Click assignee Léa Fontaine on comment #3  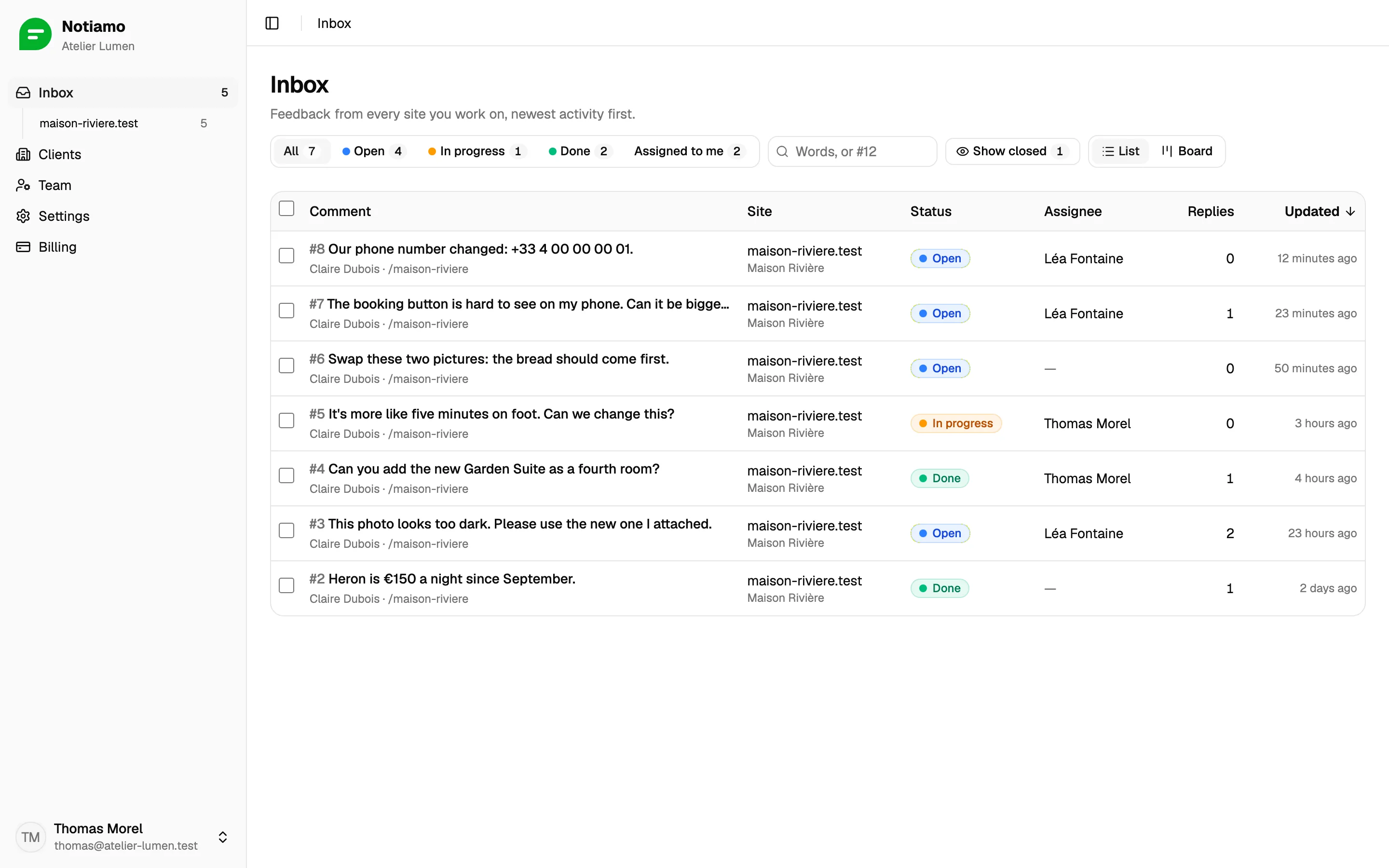pos(1083,533)
